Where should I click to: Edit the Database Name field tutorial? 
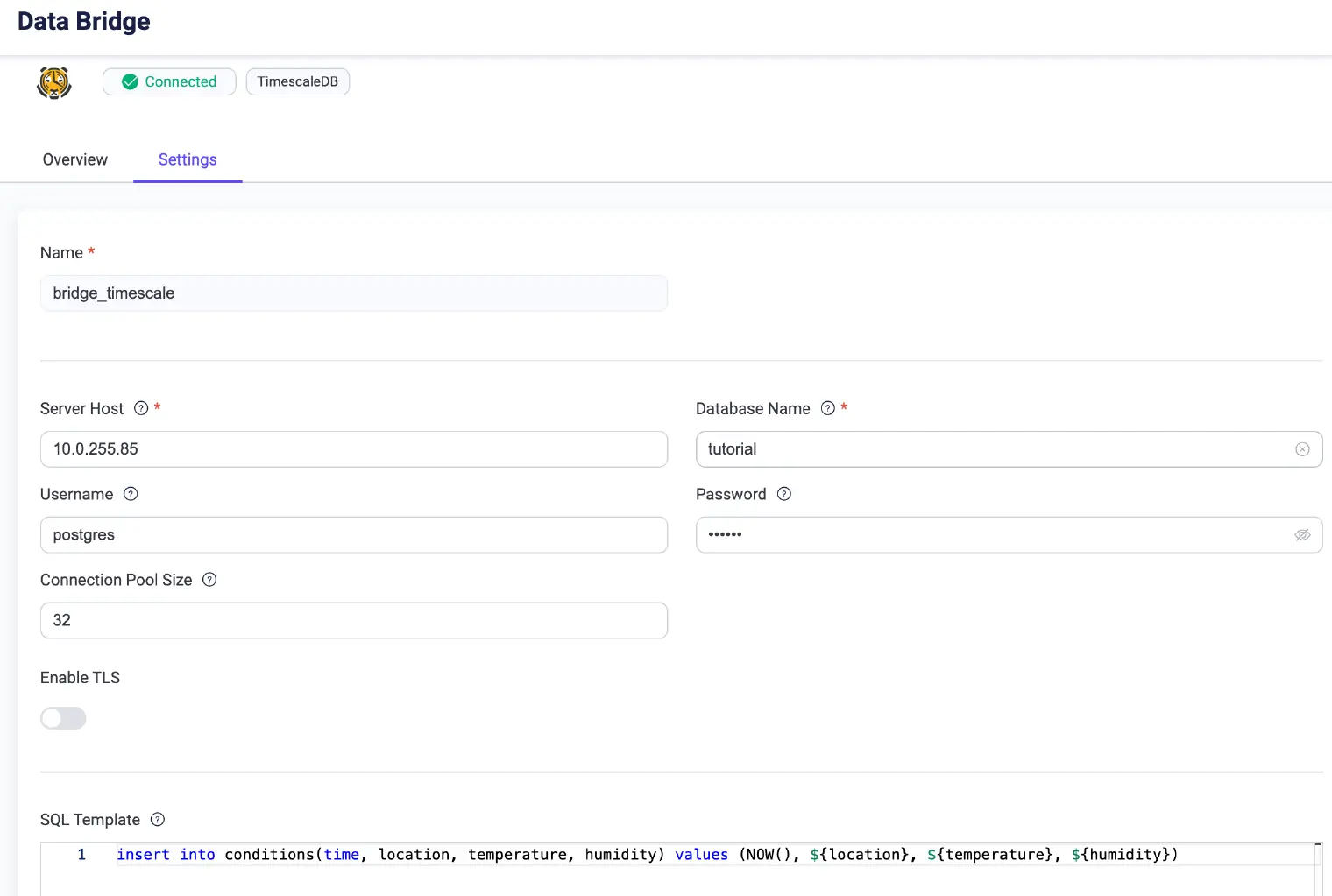coord(1009,449)
